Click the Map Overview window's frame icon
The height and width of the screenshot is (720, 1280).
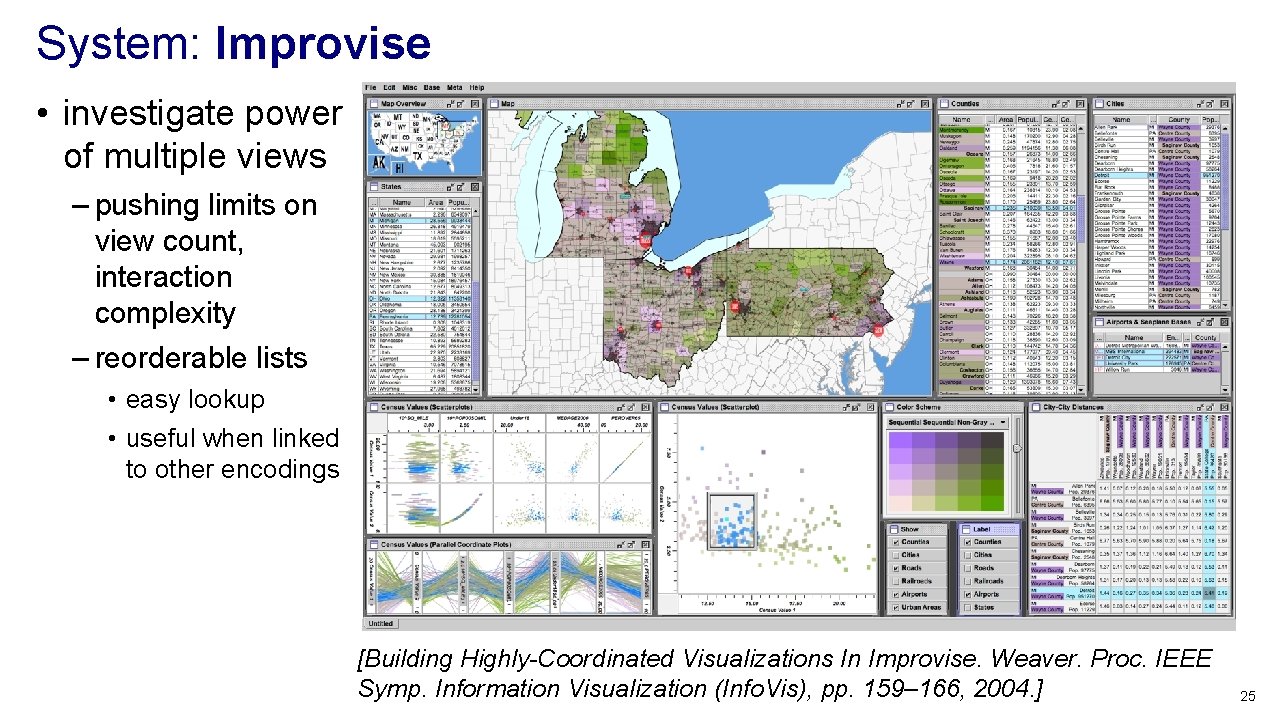373,103
